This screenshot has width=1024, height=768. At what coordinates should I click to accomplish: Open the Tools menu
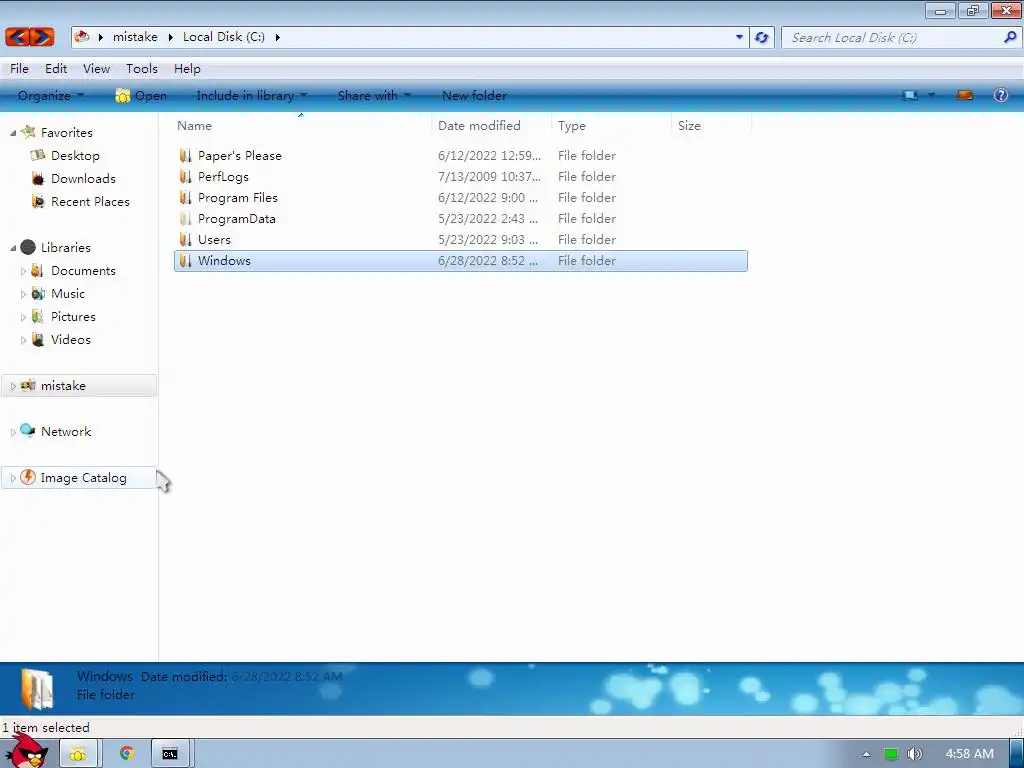pyautogui.click(x=142, y=69)
